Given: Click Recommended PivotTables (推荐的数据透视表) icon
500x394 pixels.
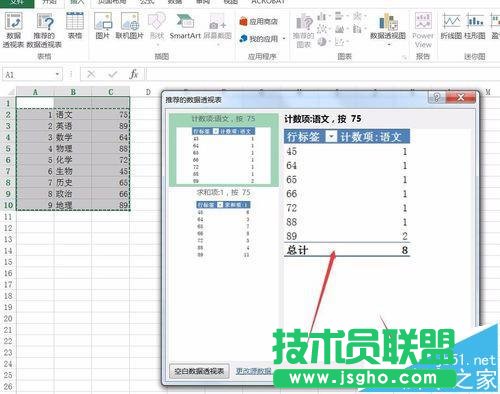Looking at the screenshot, I should click(44, 30).
